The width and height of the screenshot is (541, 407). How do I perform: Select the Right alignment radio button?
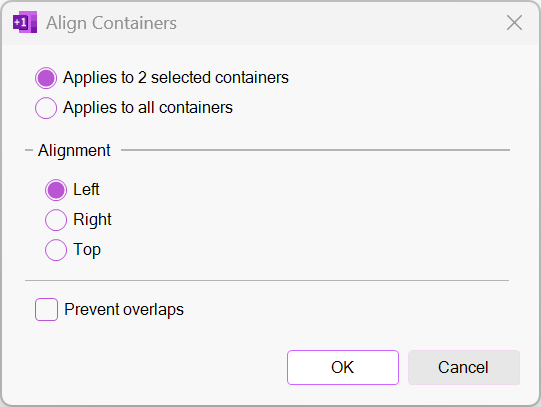click(56, 220)
